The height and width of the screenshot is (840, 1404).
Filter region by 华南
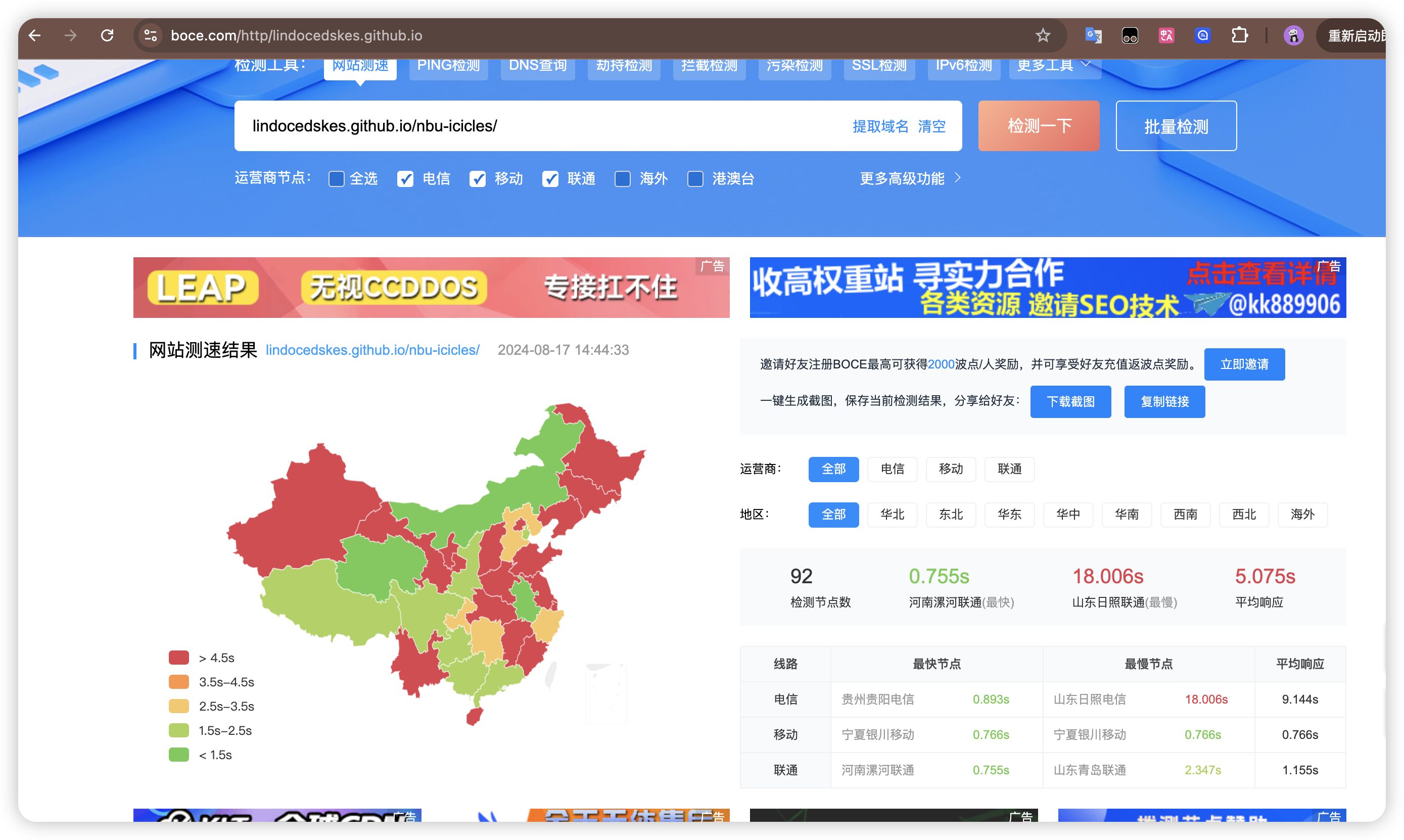[1127, 514]
